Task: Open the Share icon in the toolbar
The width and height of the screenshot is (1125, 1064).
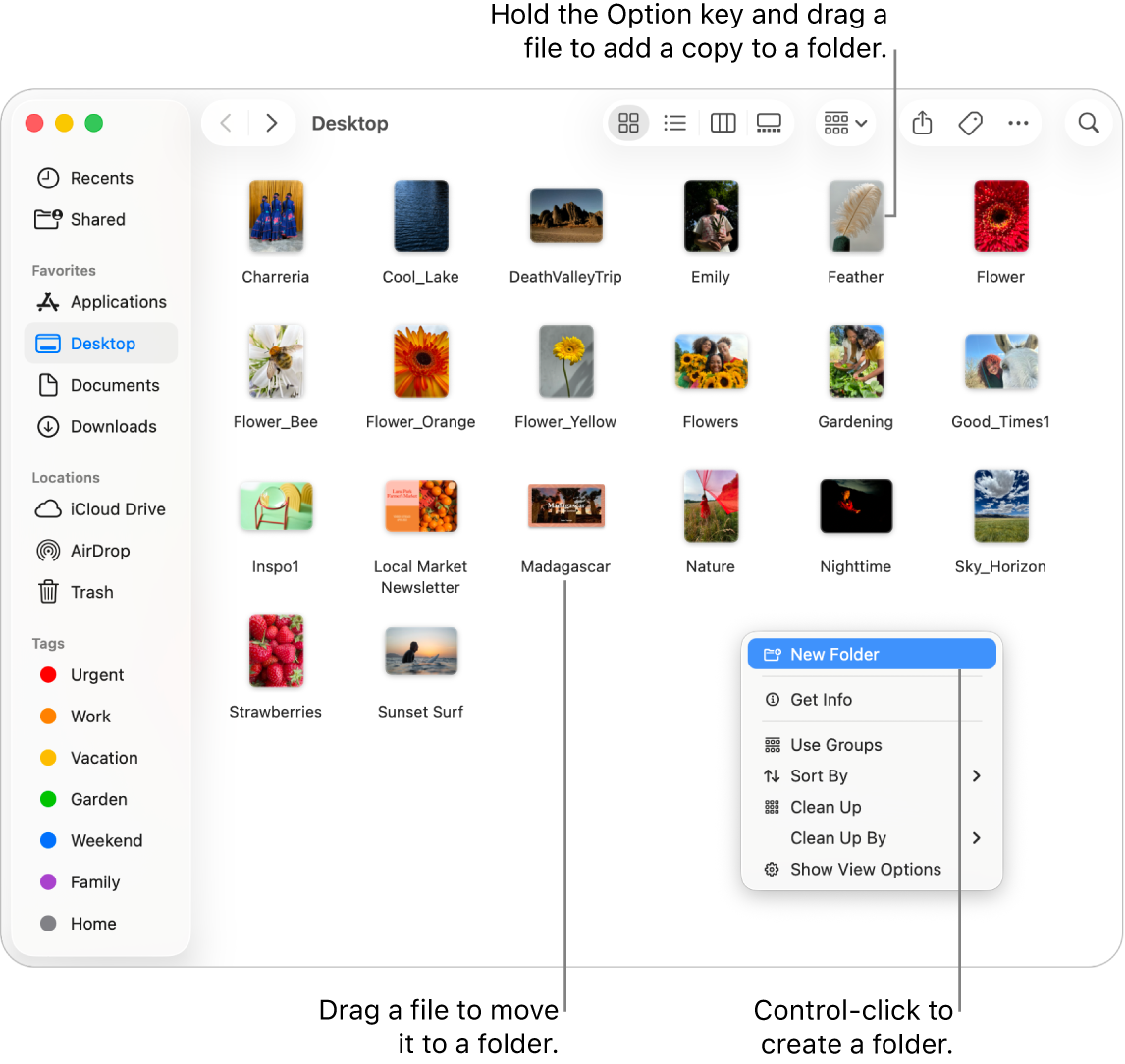Action: [921, 123]
